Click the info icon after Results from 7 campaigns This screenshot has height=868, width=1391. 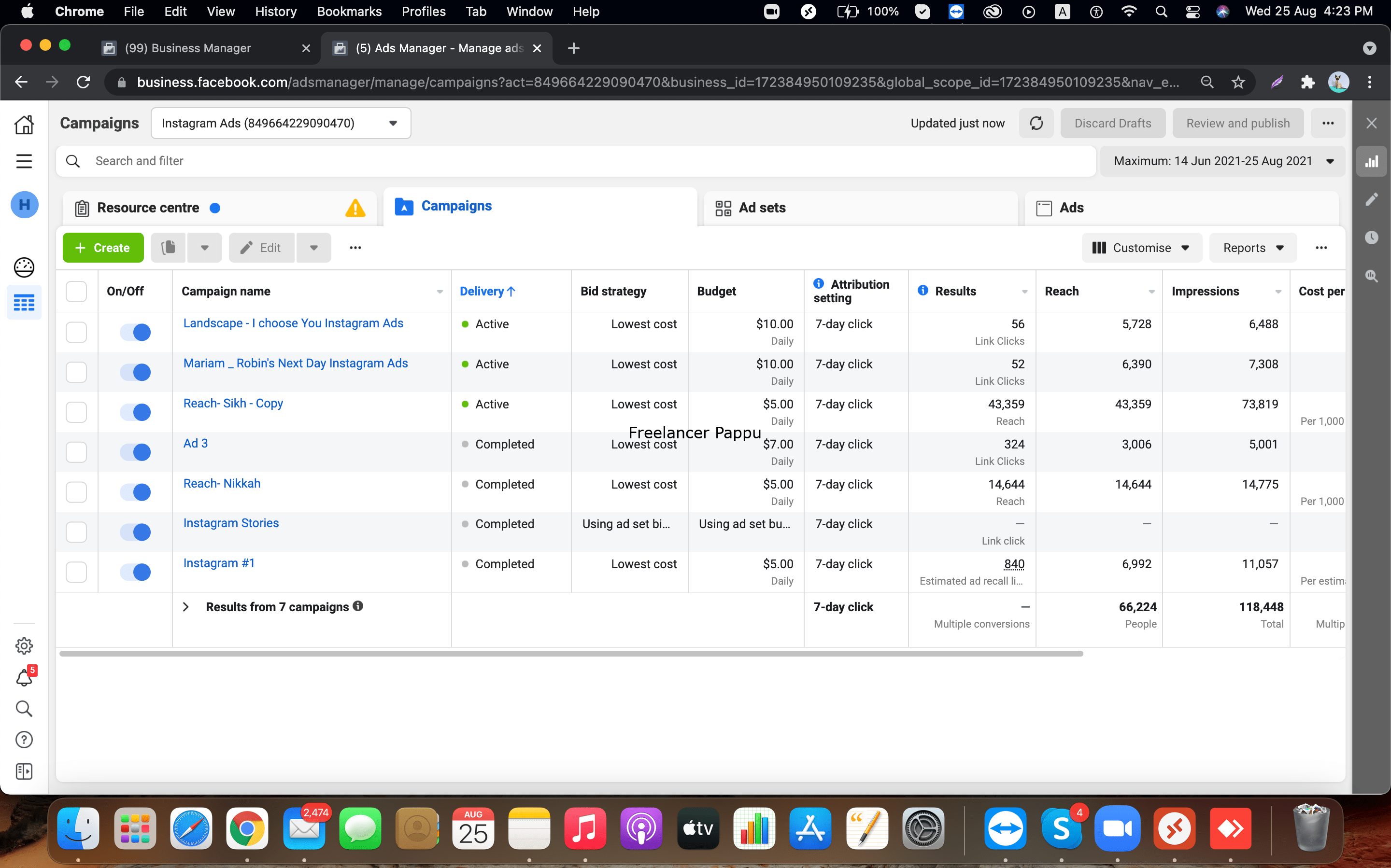[358, 606]
